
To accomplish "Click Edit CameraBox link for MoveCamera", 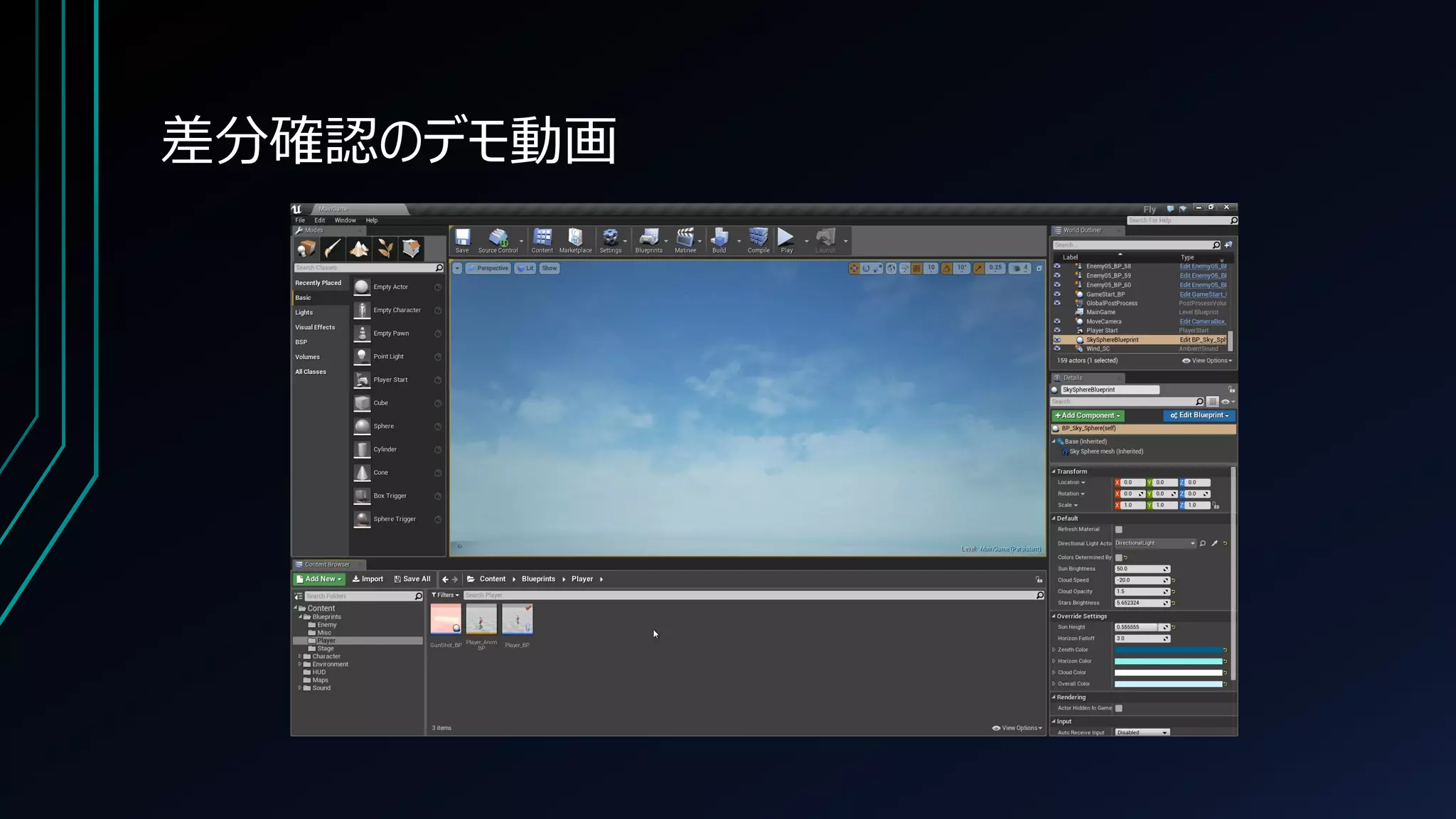I will [x=1203, y=321].
